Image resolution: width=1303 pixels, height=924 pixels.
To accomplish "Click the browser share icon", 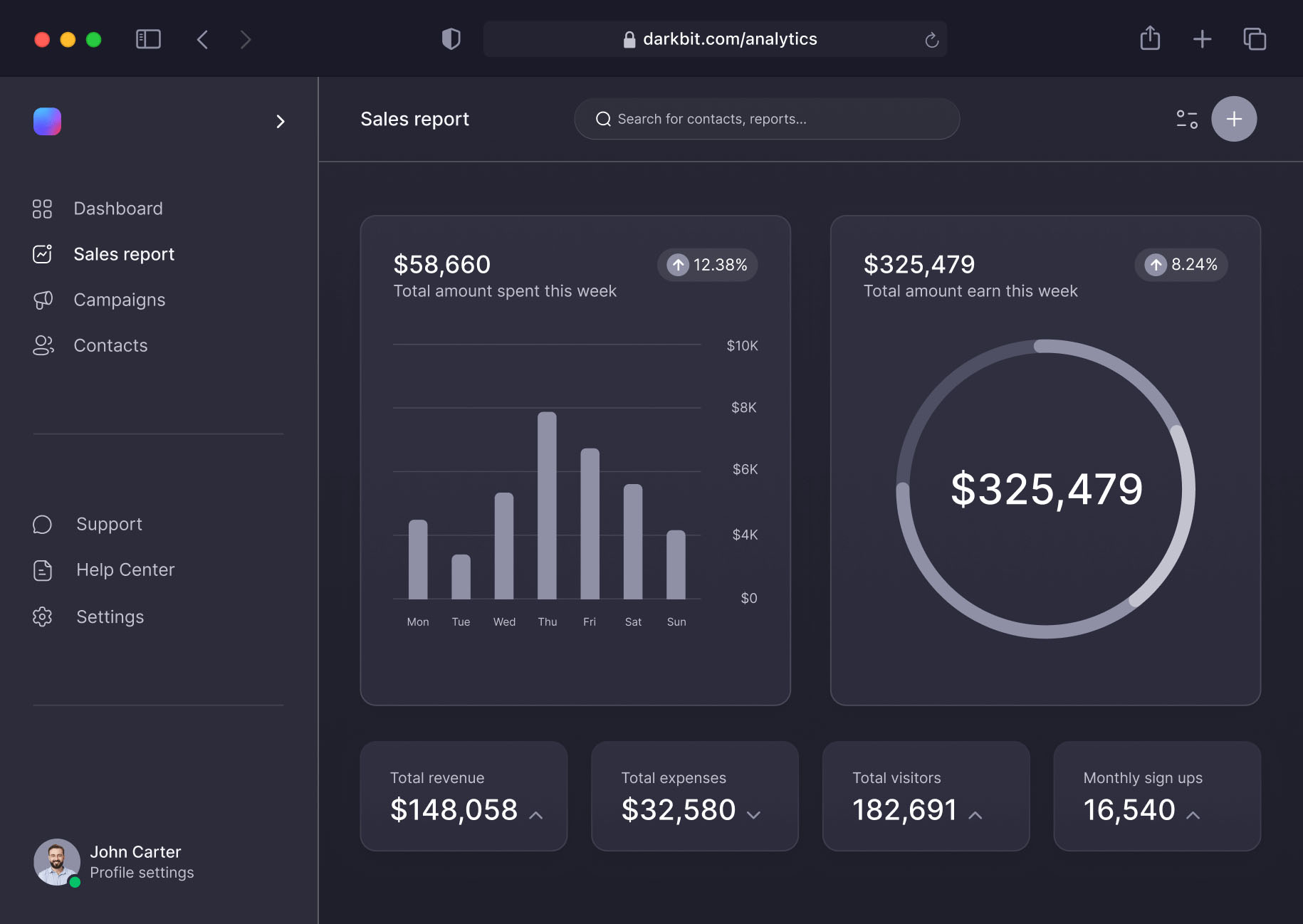I will click(1149, 38).
